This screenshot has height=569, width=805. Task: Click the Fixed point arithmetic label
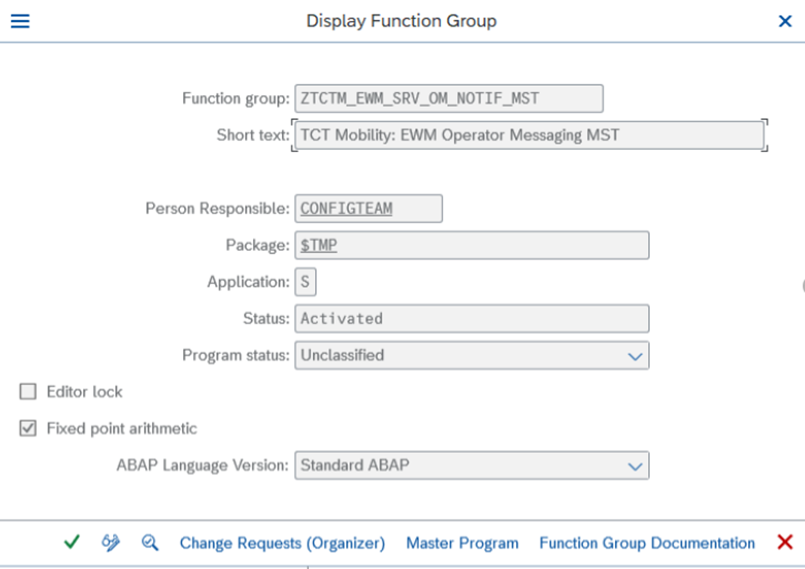[122, 428]
